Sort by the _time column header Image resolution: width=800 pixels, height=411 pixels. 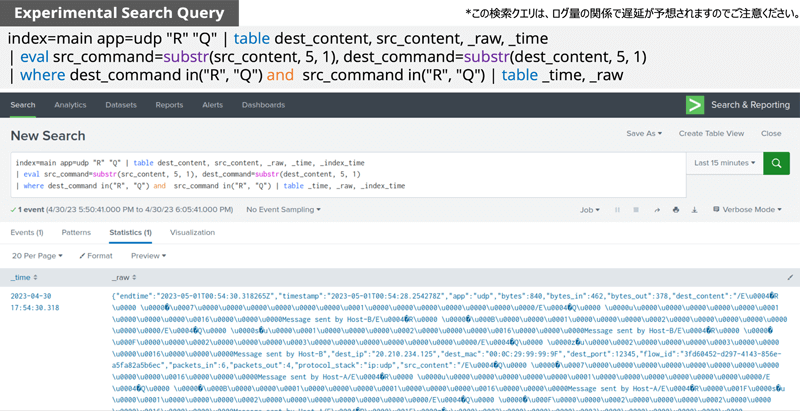[23, 278]
